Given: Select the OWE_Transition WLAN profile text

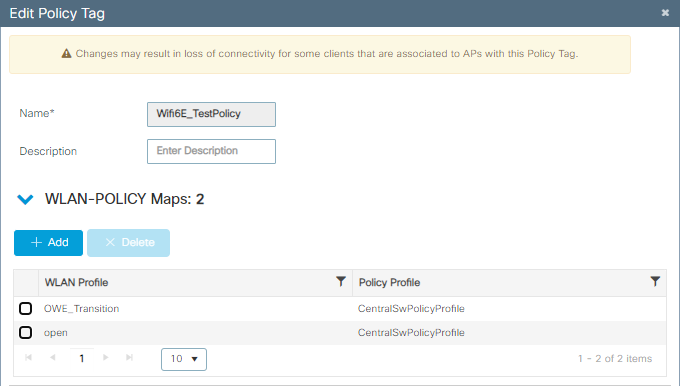Looking at the screenshot, I should click(x=82, y=308).
